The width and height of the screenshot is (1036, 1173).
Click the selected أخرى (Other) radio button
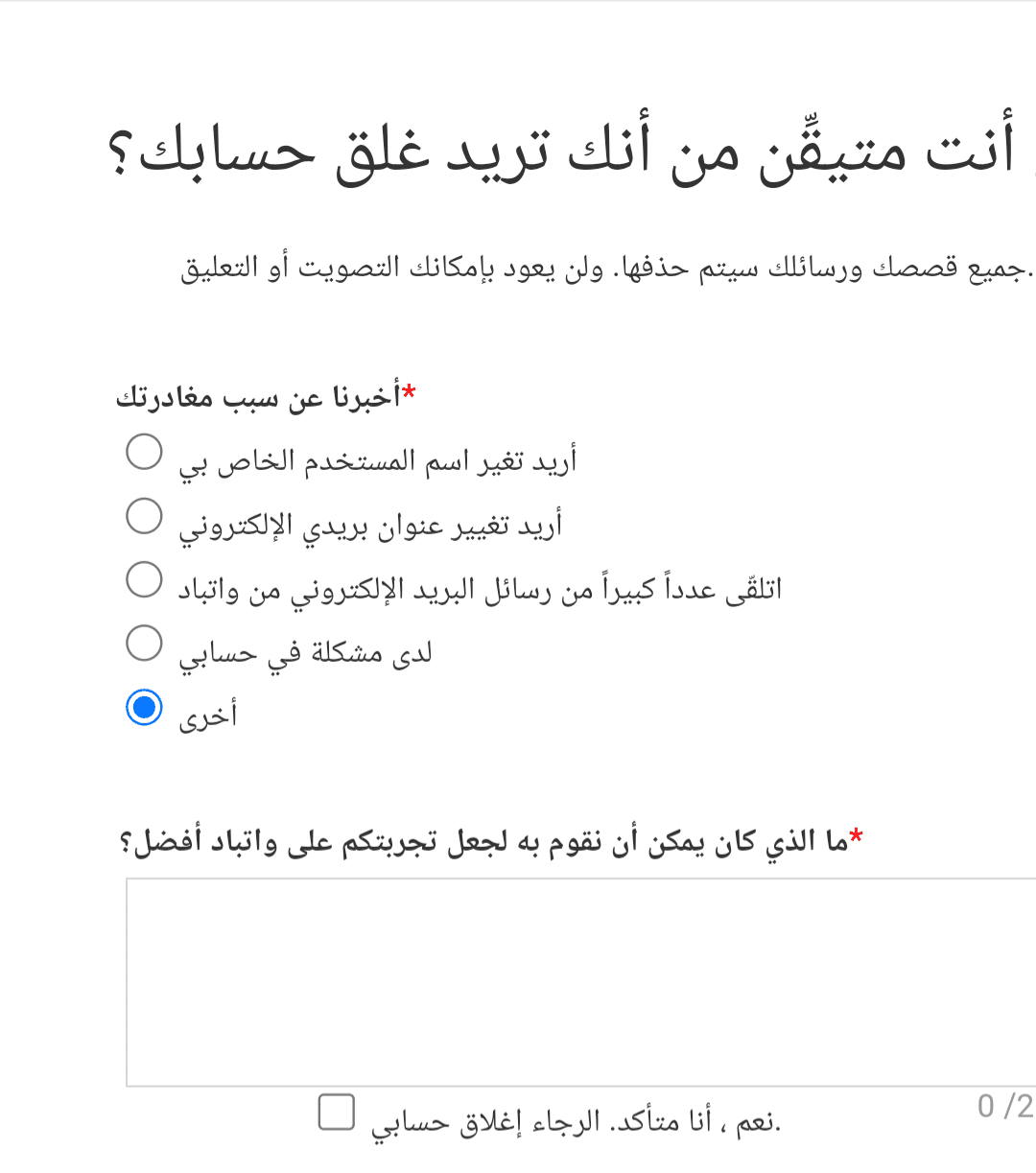coord(144,707)
